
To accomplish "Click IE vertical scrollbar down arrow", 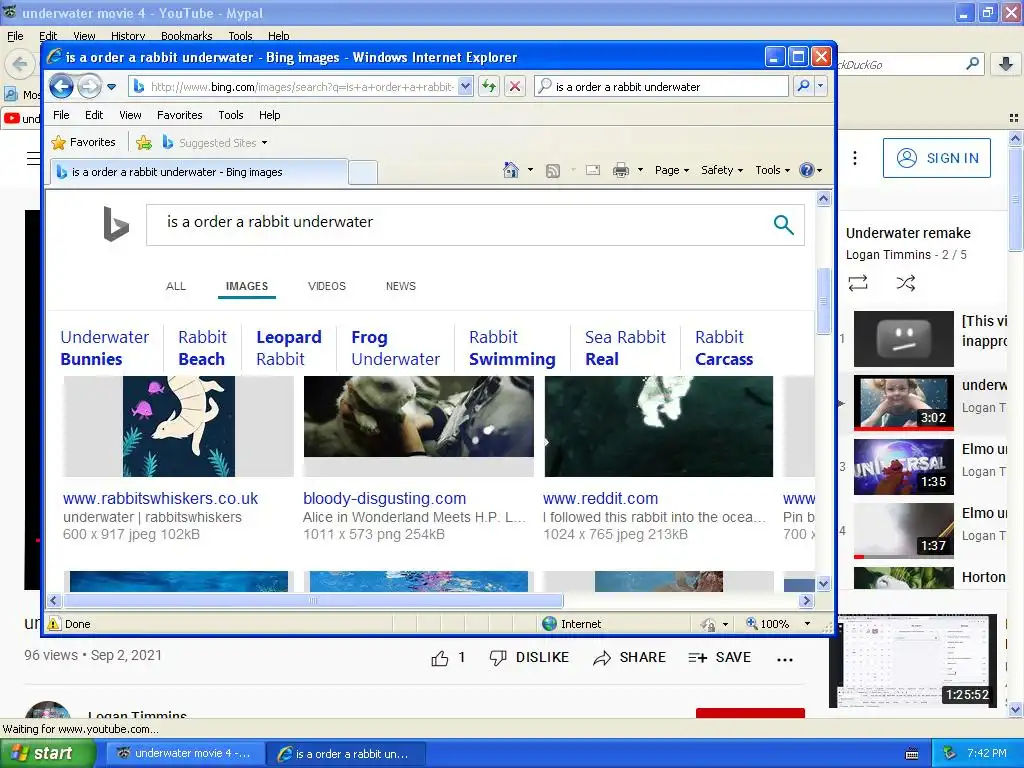I will 824,584.
